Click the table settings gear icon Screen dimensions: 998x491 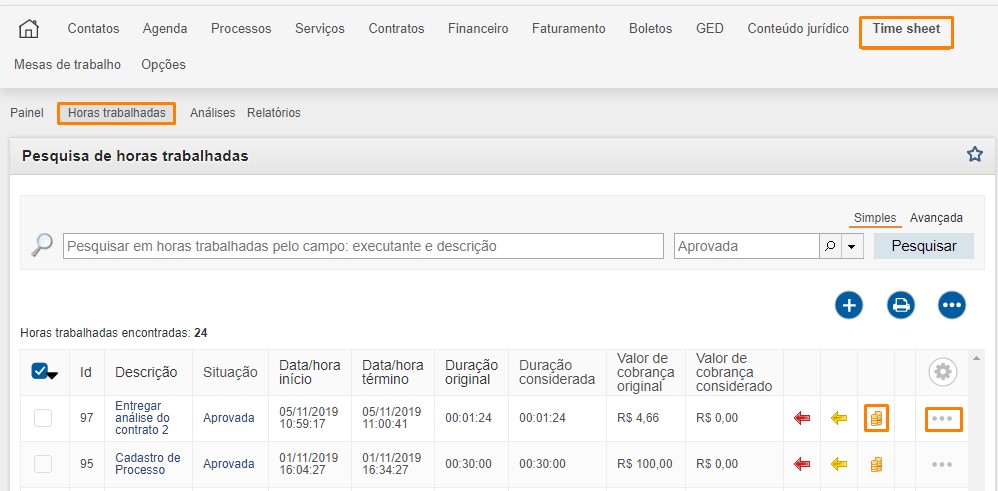pos(942,372)
